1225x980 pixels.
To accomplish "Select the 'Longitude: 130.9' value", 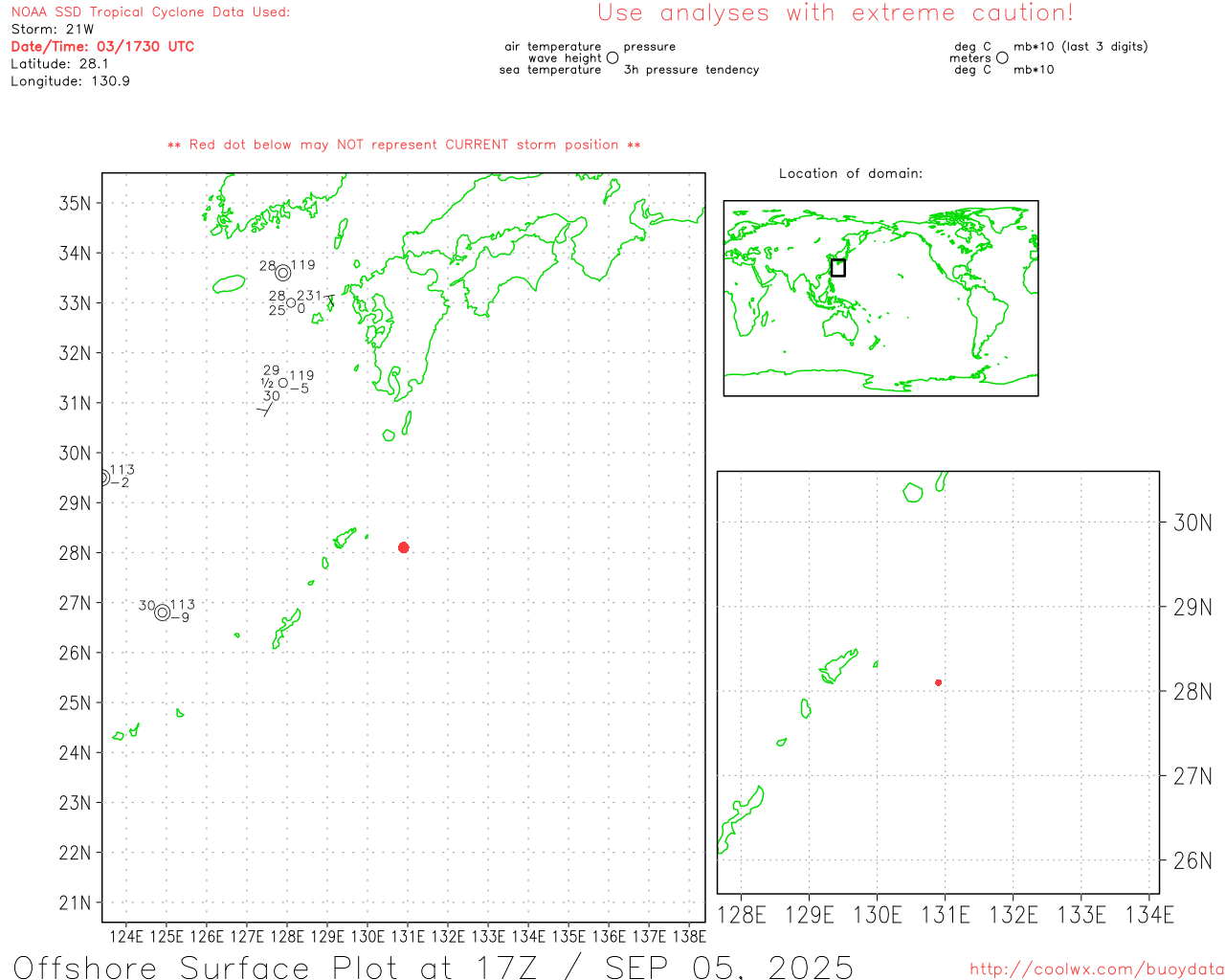I will (x=70, y=81).
